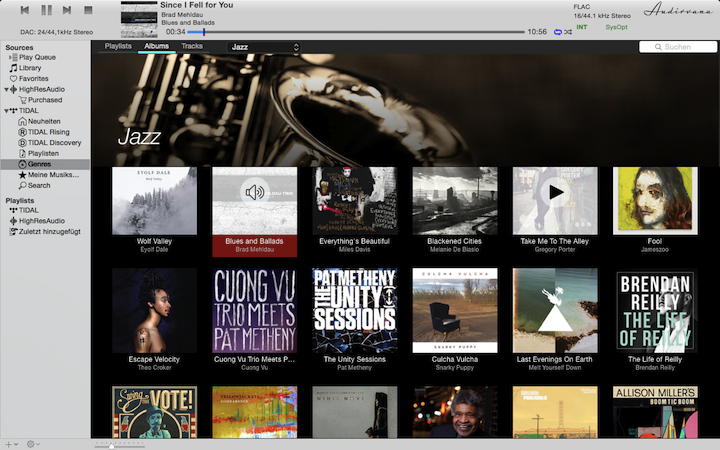Click the Audirvana logo
Viewport: 720px width, 450px height.
(x=678, y=10)
